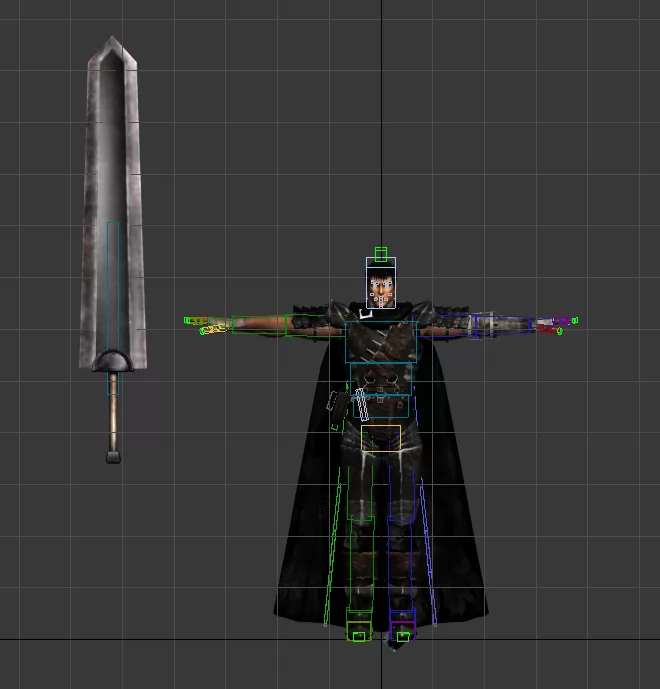
Task: Select the green bone box above the head
Action: click(380, 253)
